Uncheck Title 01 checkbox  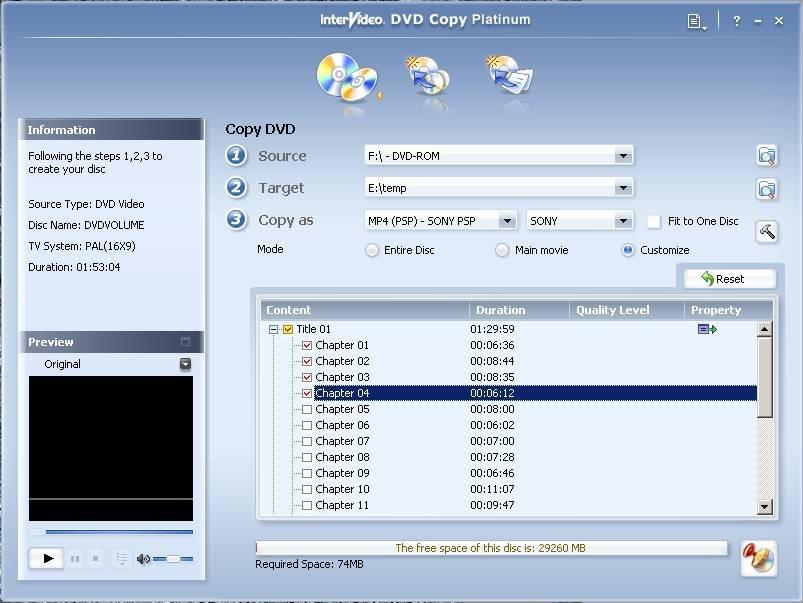click(288, 329)
